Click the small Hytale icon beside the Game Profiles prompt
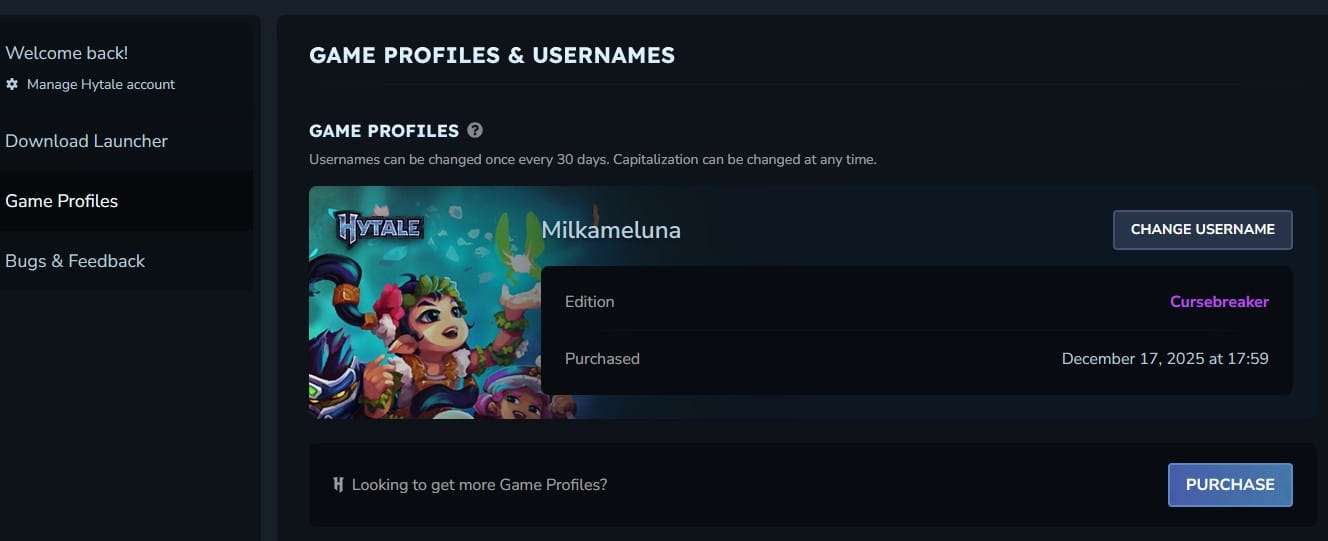The width and height of the screenshot is (1328, 541). click(x=338, y=485)
